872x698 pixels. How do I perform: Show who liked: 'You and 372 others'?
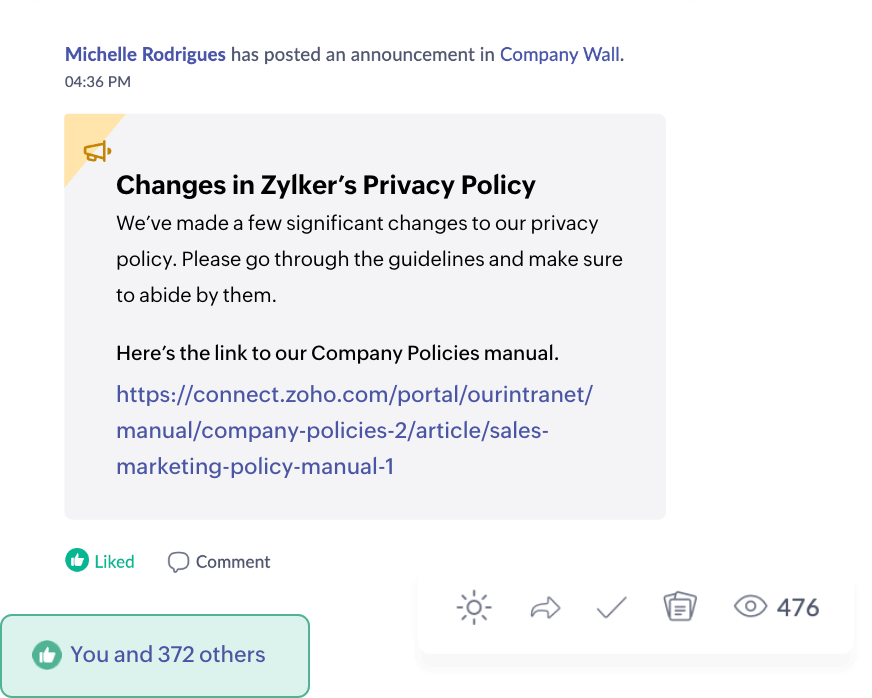click(x=167, y=655)
